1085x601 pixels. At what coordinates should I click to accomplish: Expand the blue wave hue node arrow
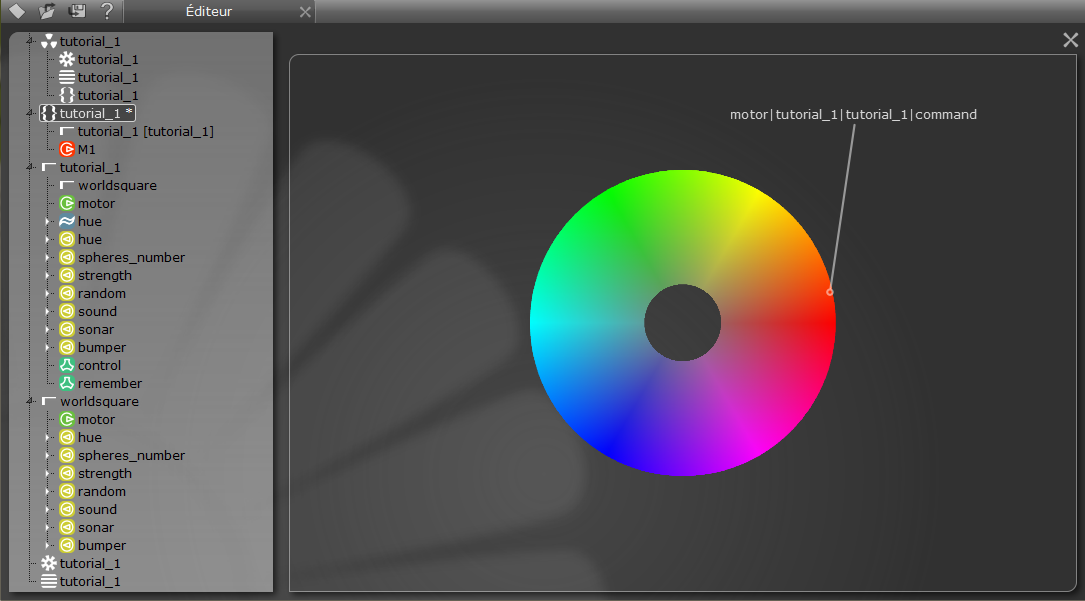[48, 221]
